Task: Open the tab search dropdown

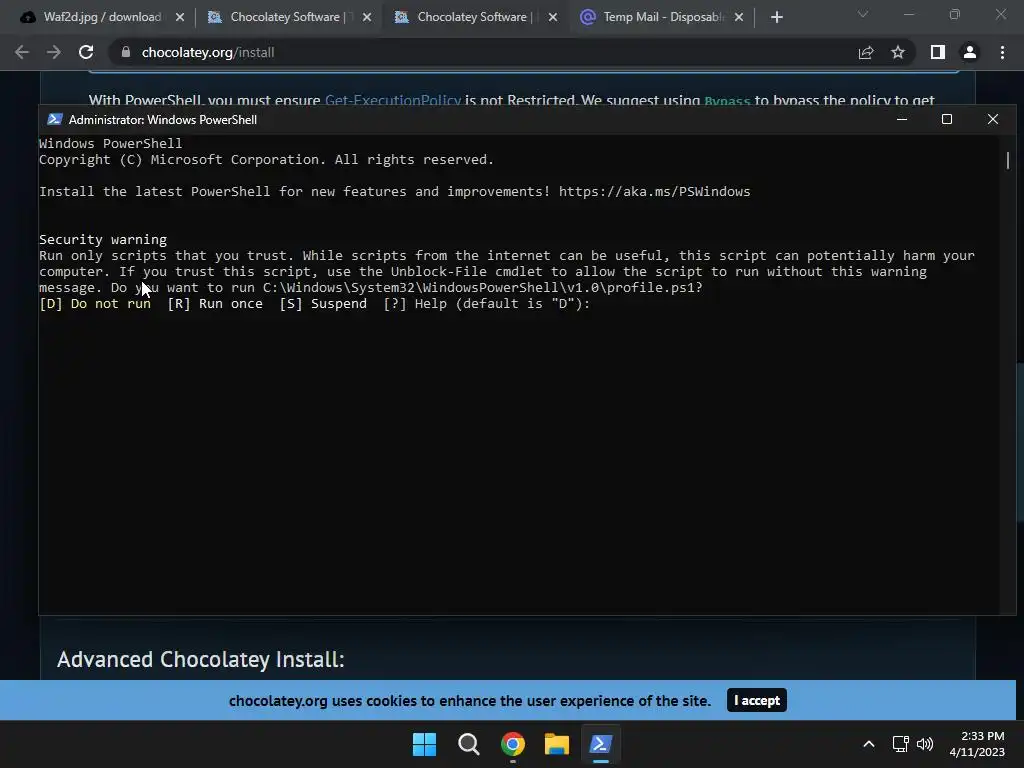Action: (x=863, y=14)
